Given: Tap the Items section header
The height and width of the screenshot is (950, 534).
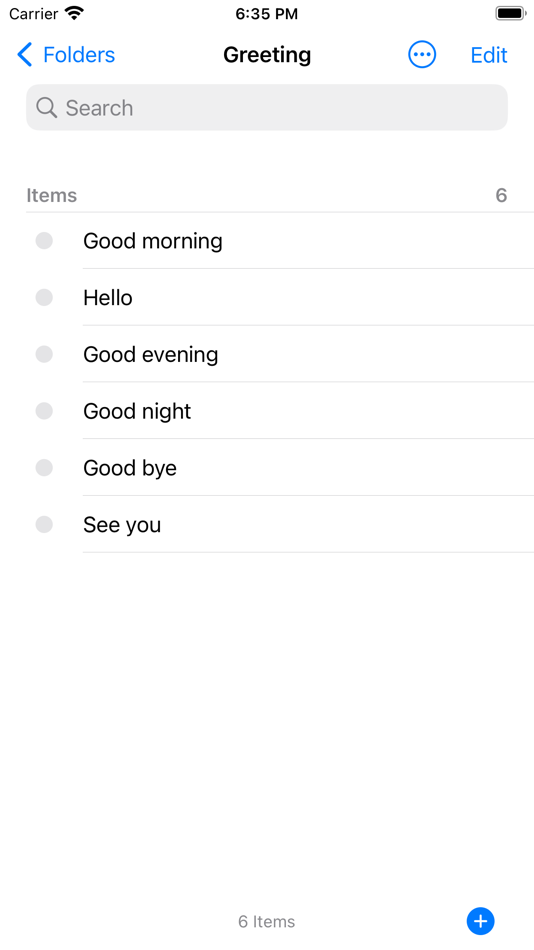Looking at the screenshot, I should (52, 196).
